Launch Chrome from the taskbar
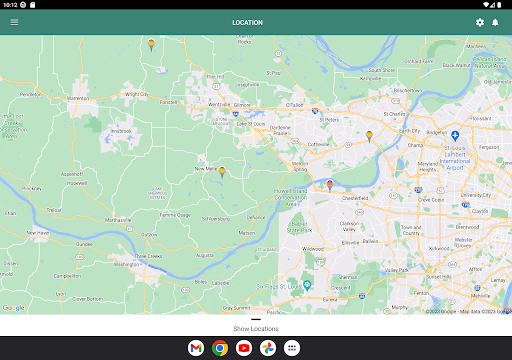 [x=220, y=348]
